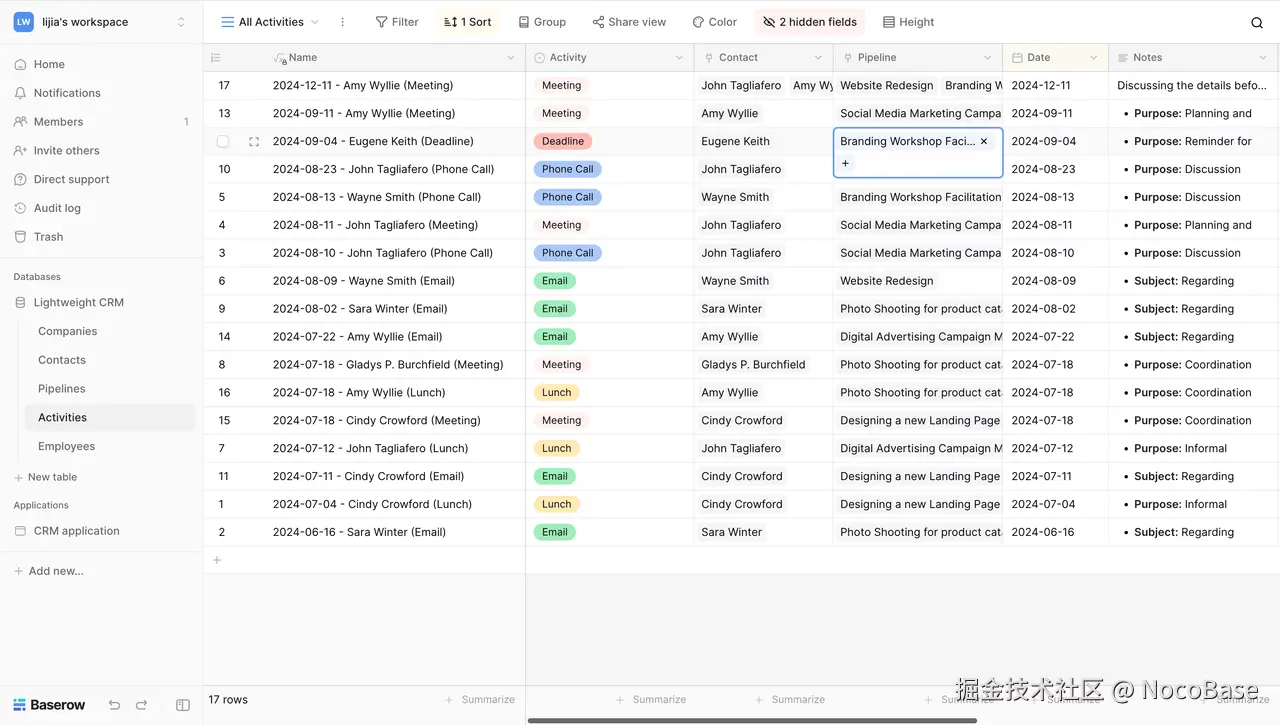Click Summarize under Name column
This screenshot has width=1280, height=725.
(480, 700)
